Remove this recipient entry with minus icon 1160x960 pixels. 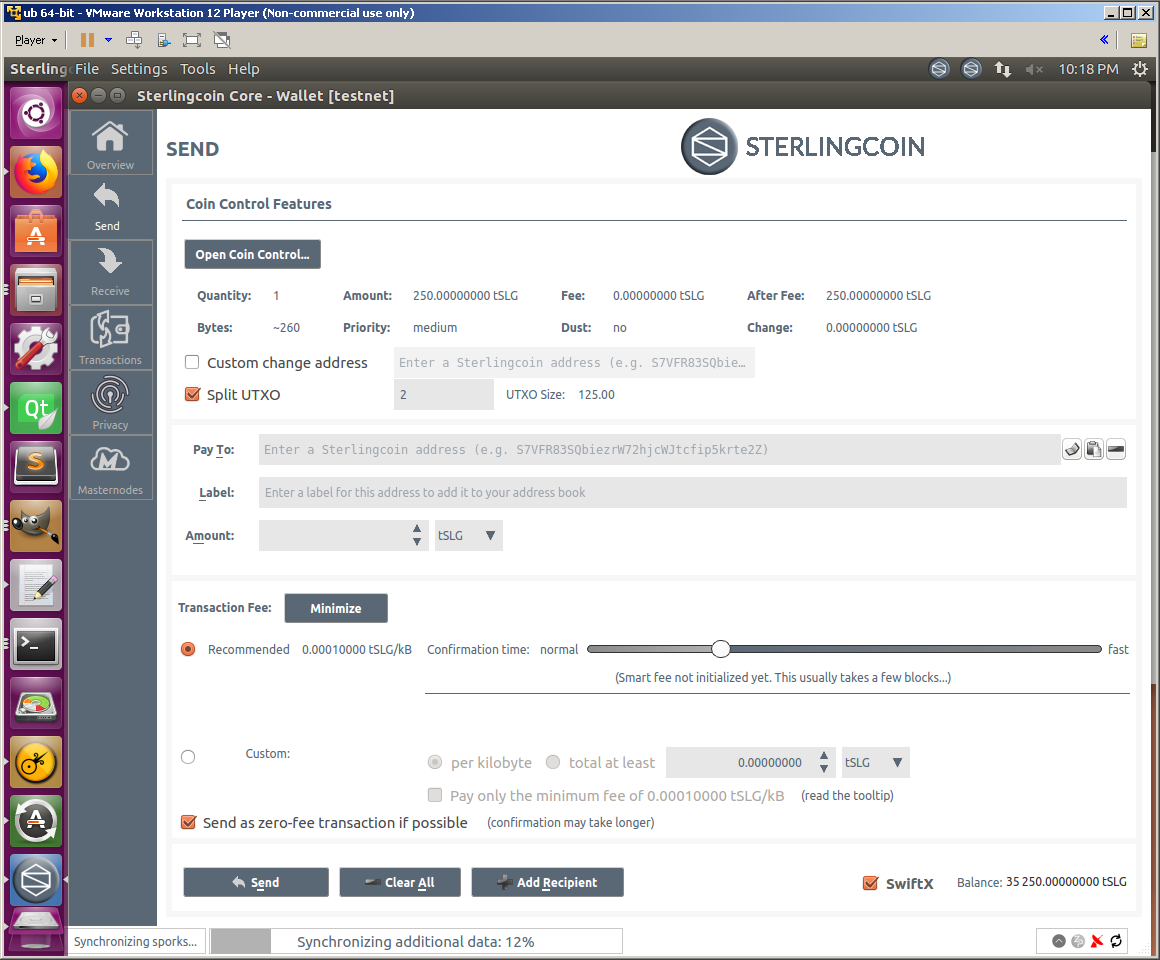pyautogui.click(x=1116, y=449)
